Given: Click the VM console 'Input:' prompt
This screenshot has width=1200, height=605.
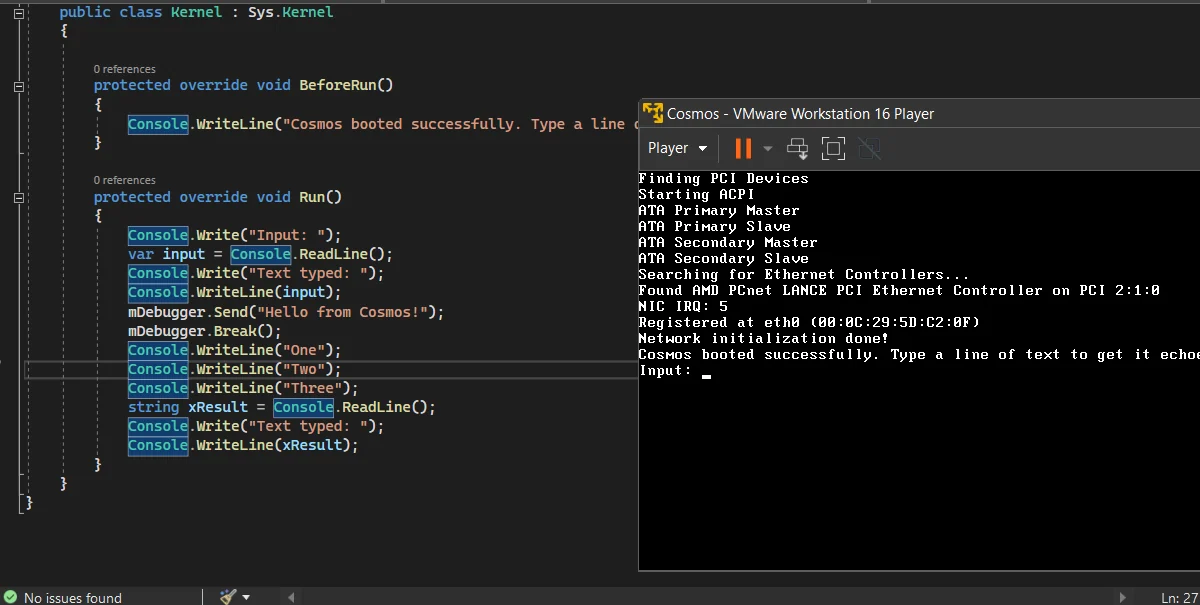Looking at the screenshot, I should (x=665, y=370).
